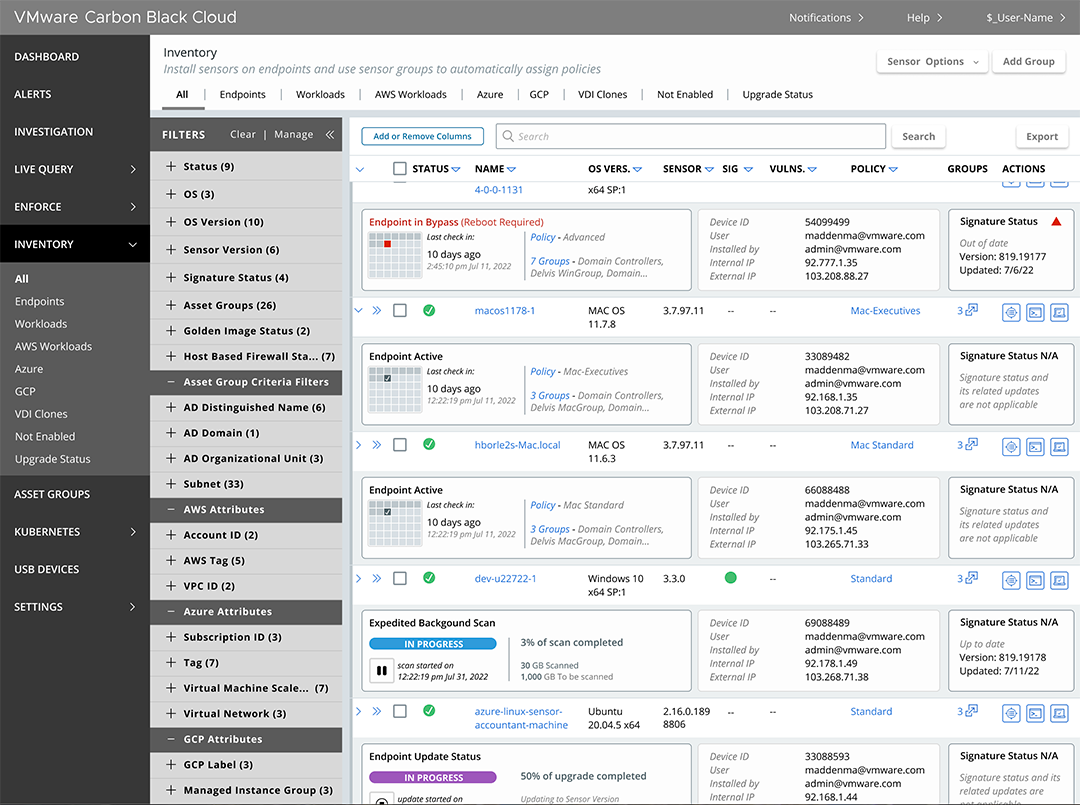The width and height of the screenshot is (1080, 805).
Task: Click the upgrade IN PROGRESS purple bar
Action: (433, 777)
